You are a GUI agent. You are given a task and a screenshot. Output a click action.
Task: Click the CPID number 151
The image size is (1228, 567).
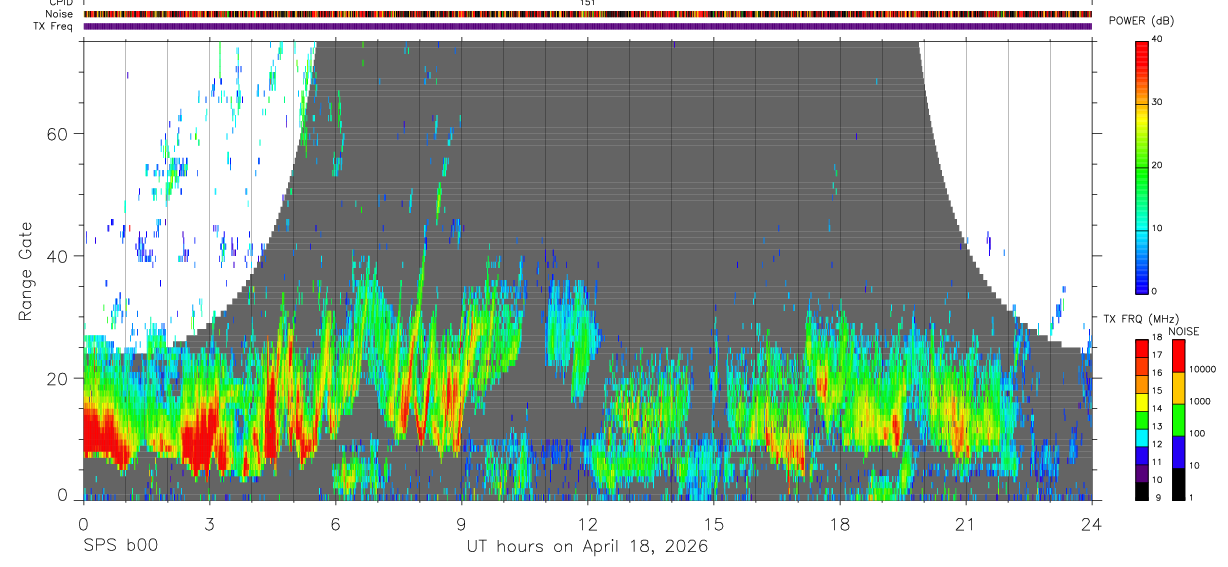(x=588, y=3)
